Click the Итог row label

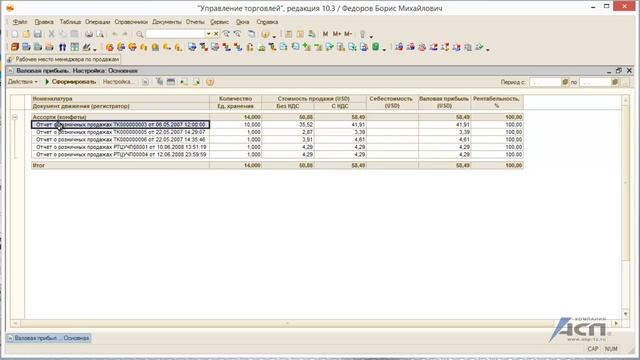pyautogui.click(x=39, y=165)
